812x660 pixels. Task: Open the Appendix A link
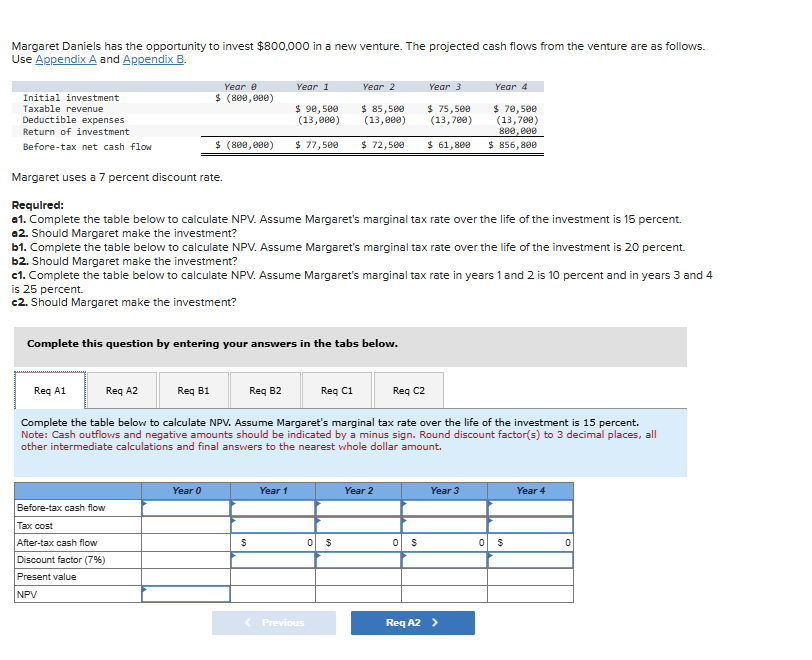pyautogui.click(x=66, y=60)
